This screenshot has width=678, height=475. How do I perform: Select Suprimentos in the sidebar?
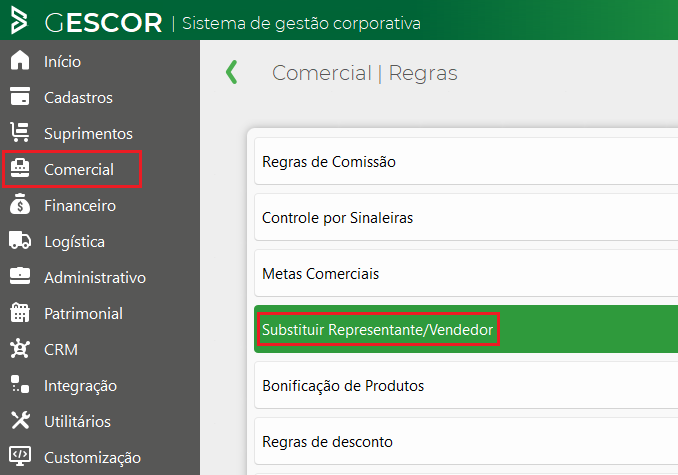[x=88, y=134]
